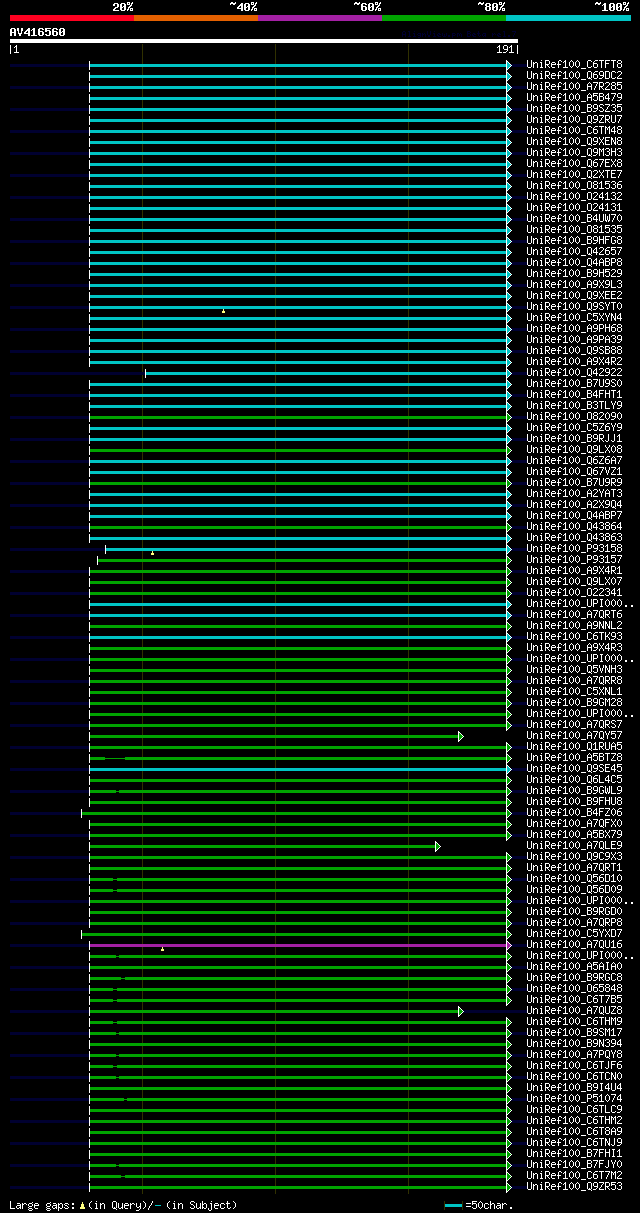Click the alignment end arrowhead for A7QY57
Image resolution: width=640 pixels, height=1213 pixels.
pyautogui.click(x=461, y=736)
